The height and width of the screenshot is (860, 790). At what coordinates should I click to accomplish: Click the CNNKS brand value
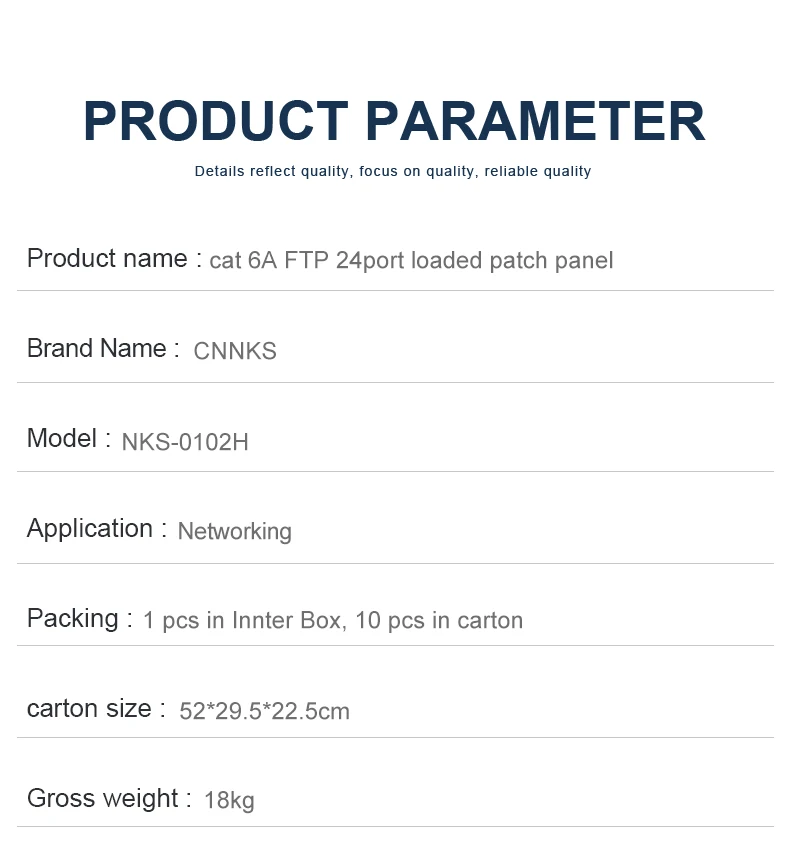click(235, 351)
